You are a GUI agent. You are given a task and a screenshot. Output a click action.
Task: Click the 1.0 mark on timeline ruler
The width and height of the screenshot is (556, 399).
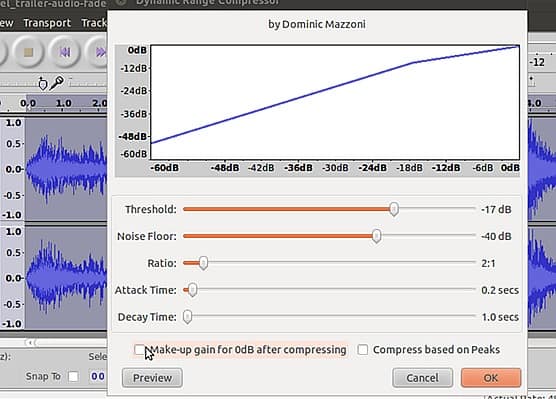(x=63, y=103)
